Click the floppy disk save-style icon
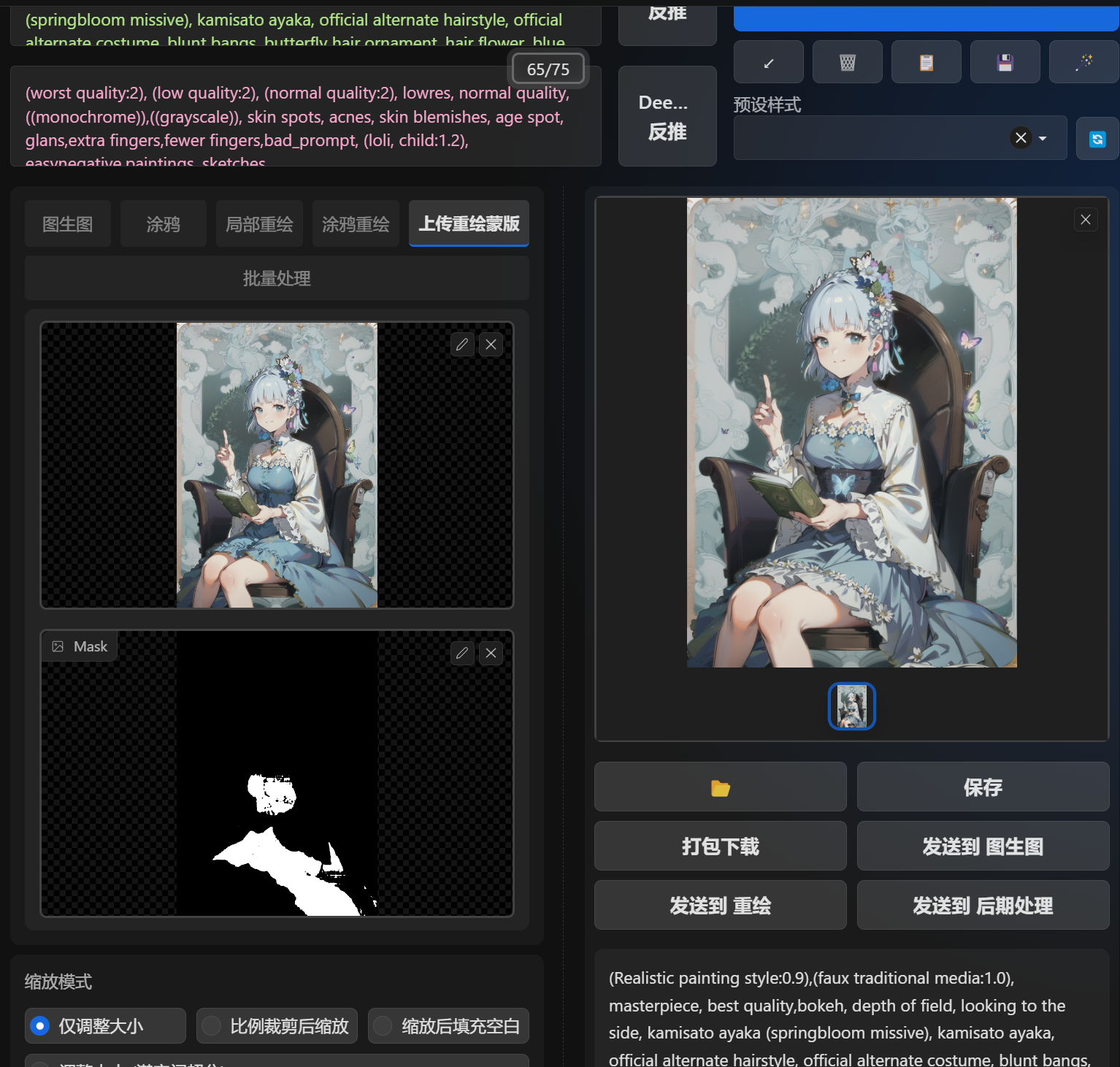Screen dimensions: 1120x1067 [x=1005, y=62]
